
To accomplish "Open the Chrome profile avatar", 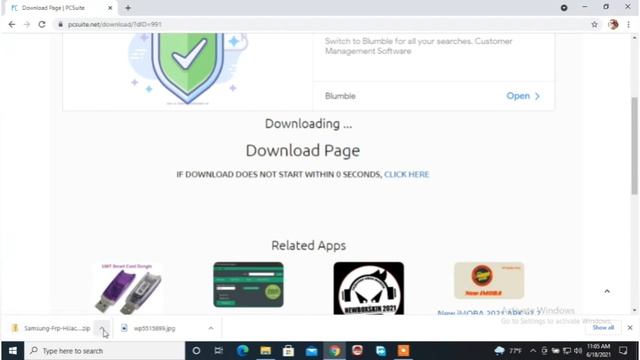I will (613, 24).
